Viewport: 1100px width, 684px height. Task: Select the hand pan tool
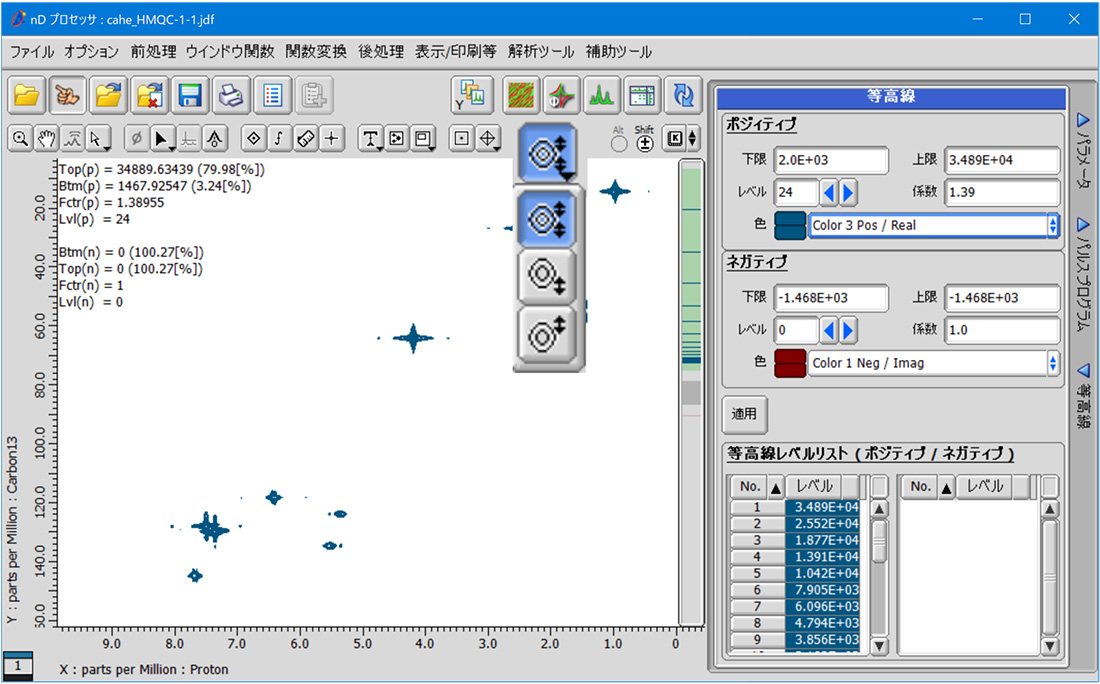click(x=45, y=139)
